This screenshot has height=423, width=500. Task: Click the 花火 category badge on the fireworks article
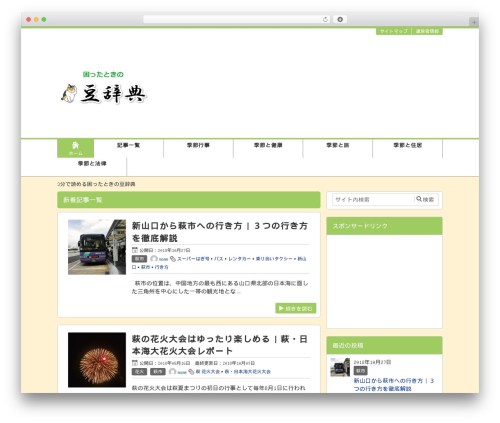pyautogui.click(x=139, y=371)
